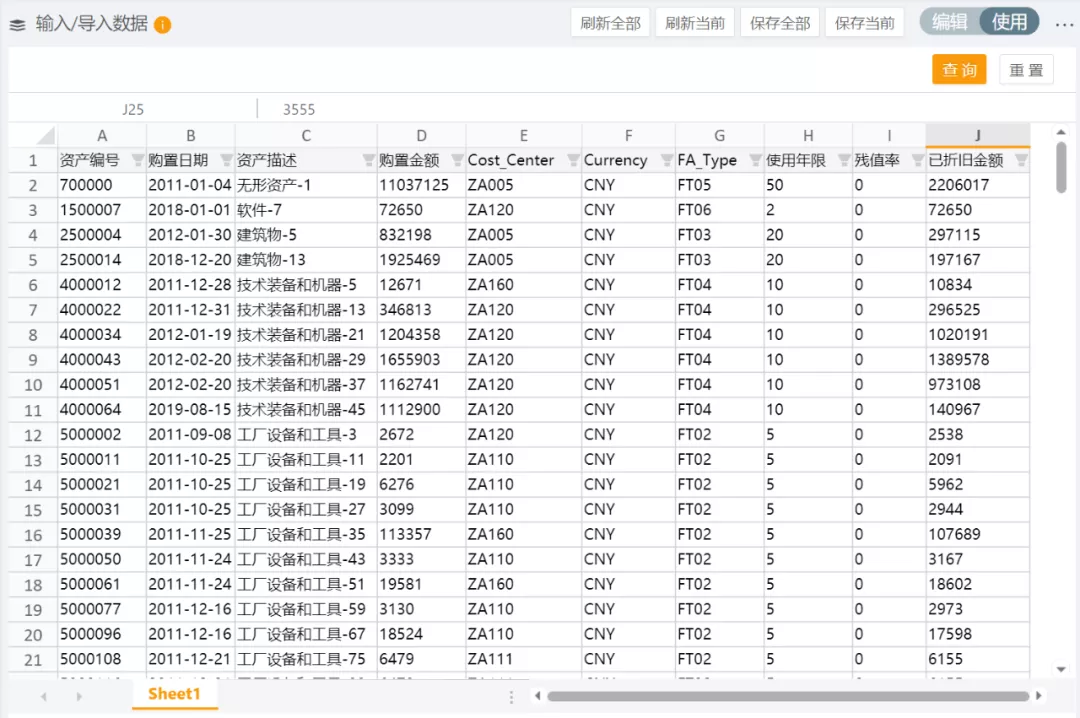The height and width of the screenshot is (718, 1080).
Task: Select the Sheet1 tab
Action: click(x=174, y=694)
